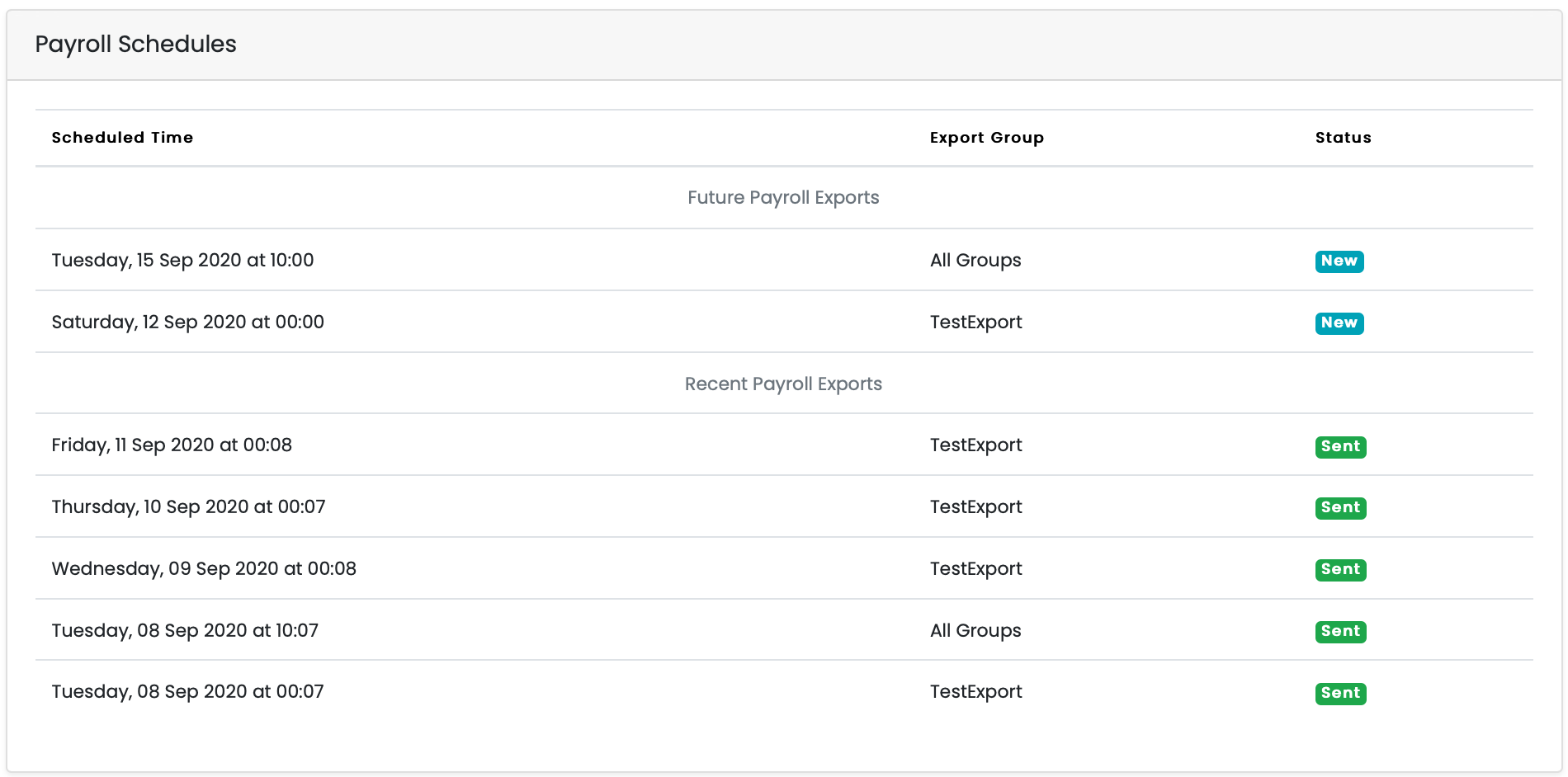Click TestExport in the 12 Sep row

click(975, 323)
